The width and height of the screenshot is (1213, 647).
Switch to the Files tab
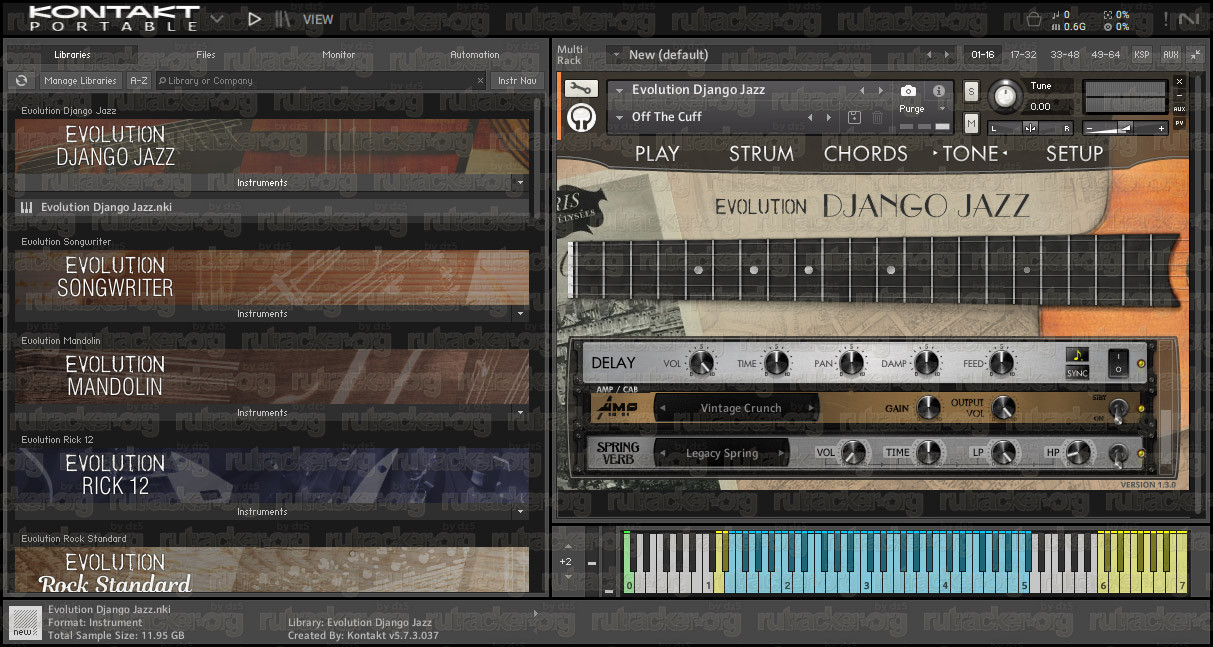(x=205, y=55)
